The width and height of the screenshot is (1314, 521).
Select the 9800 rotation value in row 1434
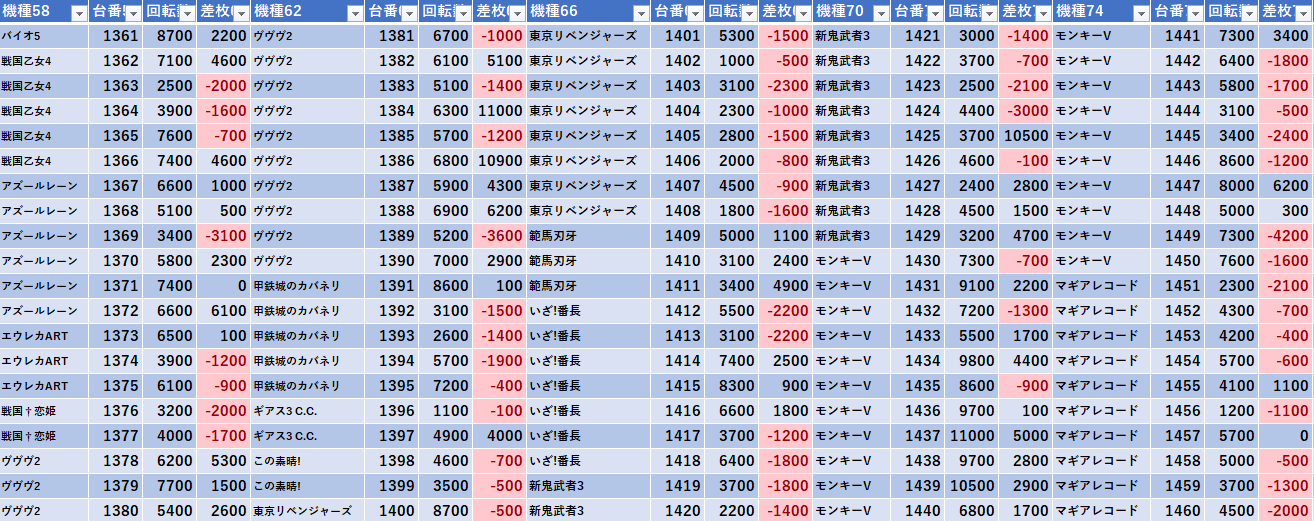[971, 361]
